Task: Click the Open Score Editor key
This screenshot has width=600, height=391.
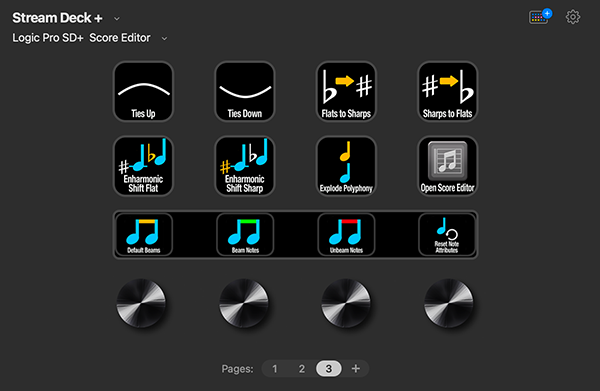Action: [448, 166]
